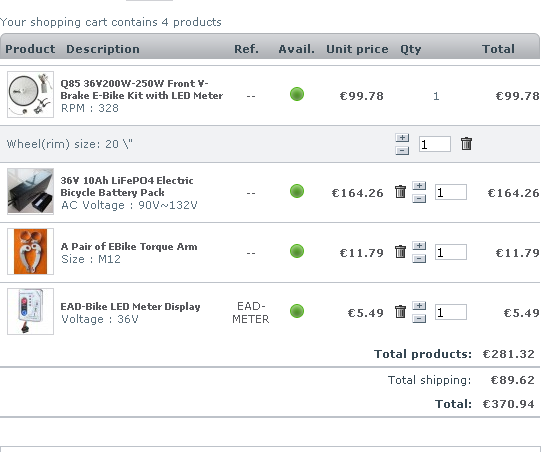Open the Q85 Front V-Brake E-Bike Kit link
This screenshot has height=452, width=560.
[141, 89]
